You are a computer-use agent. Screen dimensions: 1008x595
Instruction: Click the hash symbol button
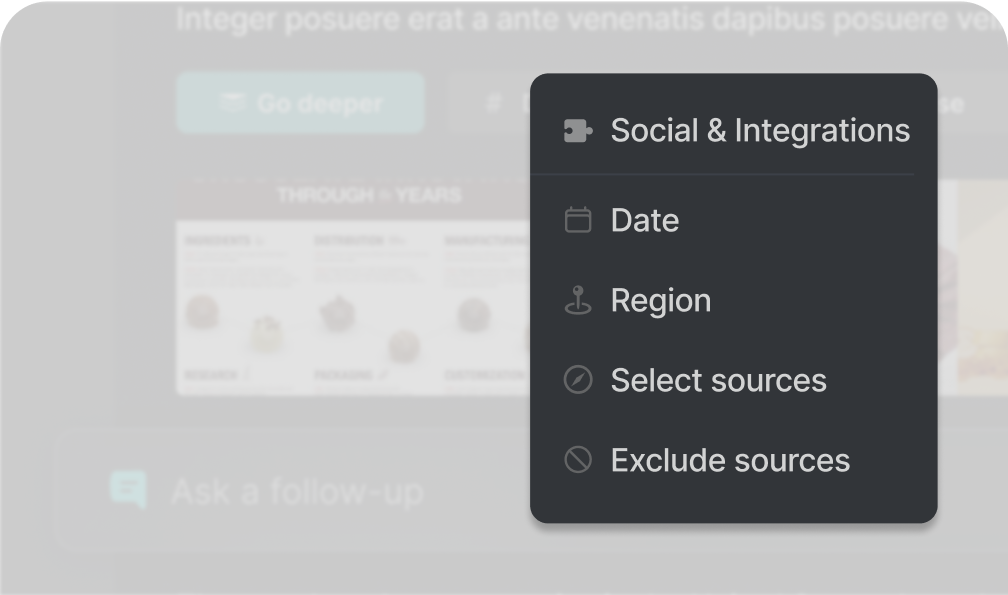click(491, 102)
